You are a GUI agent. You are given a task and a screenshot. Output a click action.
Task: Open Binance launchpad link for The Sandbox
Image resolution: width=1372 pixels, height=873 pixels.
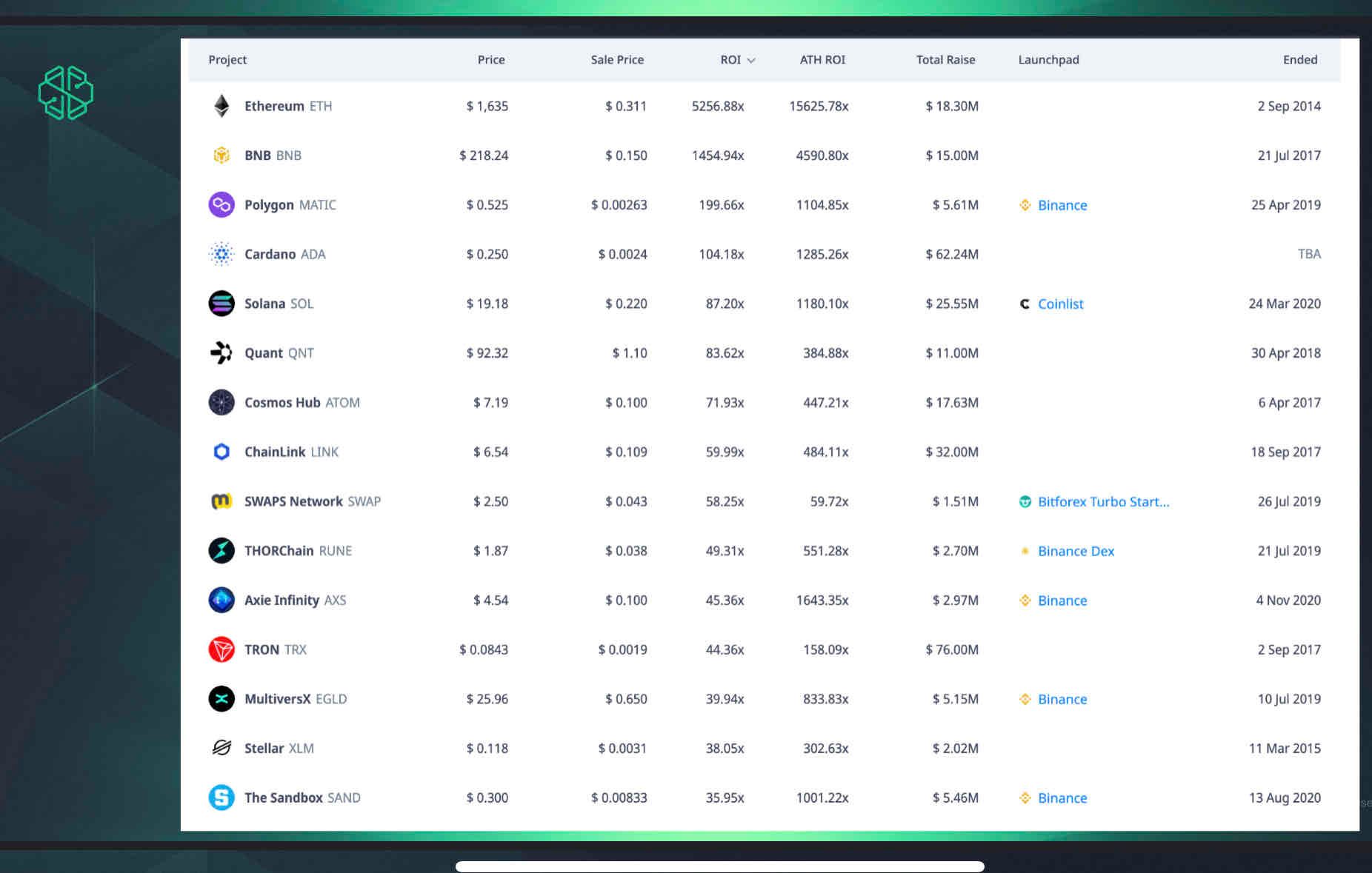click(x=1062, y=797)
